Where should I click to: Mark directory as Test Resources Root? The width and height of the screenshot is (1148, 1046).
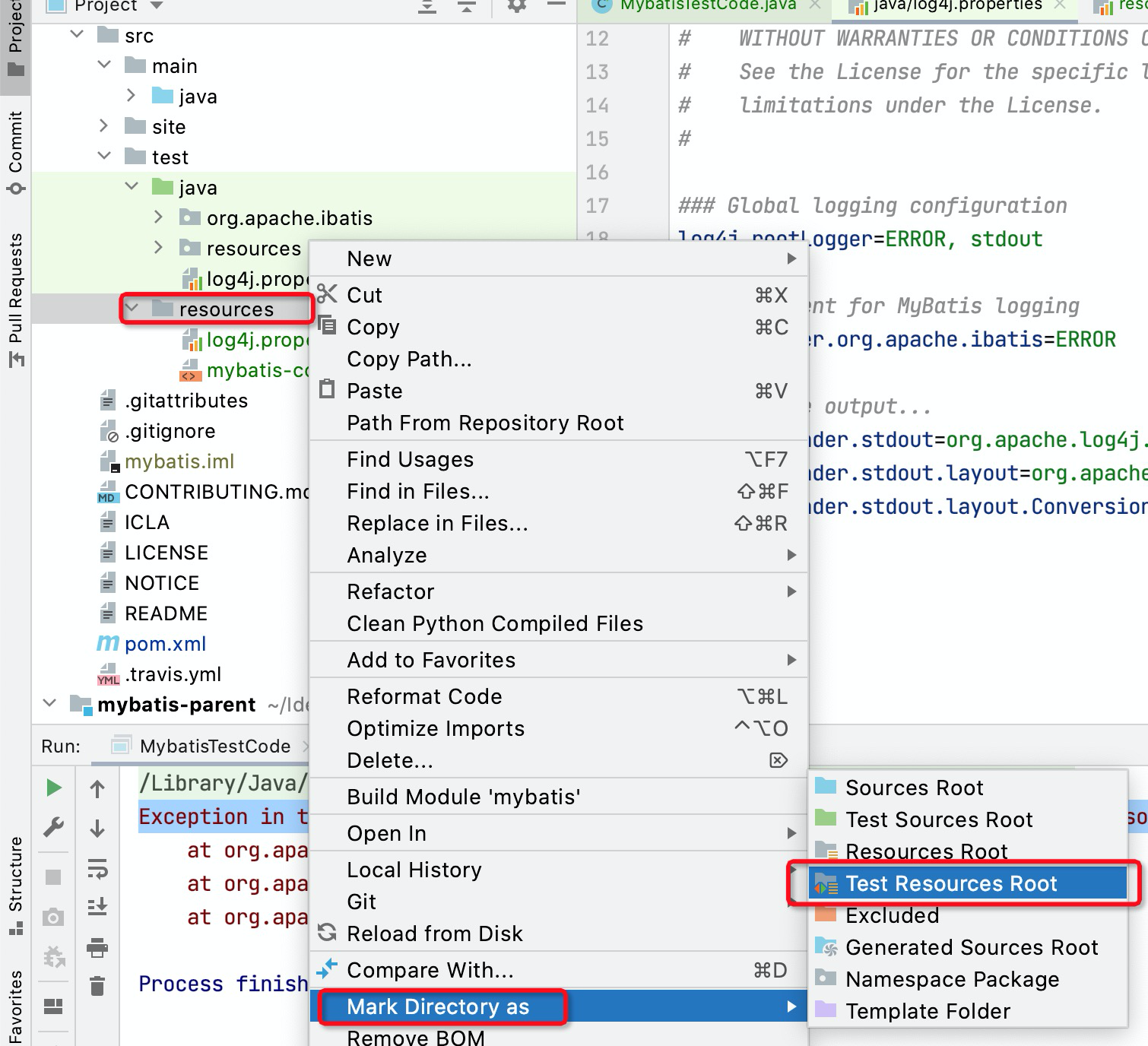click(x=967, y=883)
